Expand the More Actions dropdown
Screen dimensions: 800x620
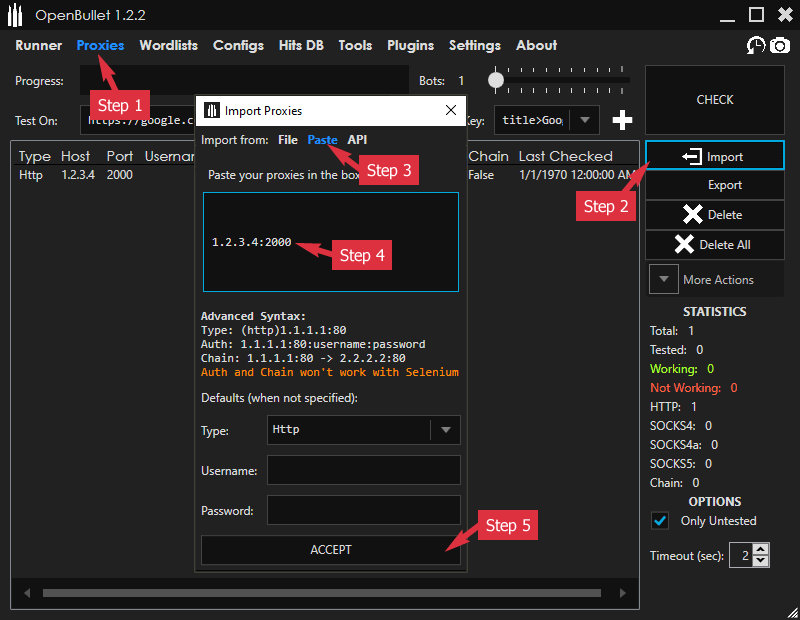(663, 279)
